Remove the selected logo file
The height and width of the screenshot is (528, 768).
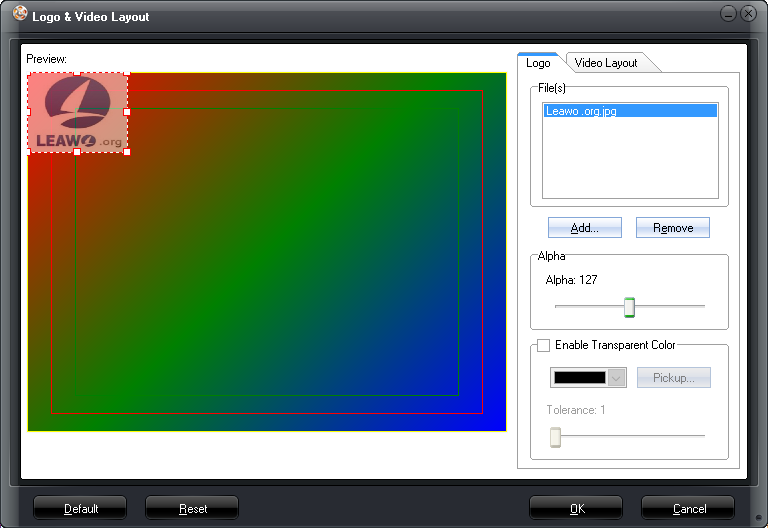pos(672,228)
